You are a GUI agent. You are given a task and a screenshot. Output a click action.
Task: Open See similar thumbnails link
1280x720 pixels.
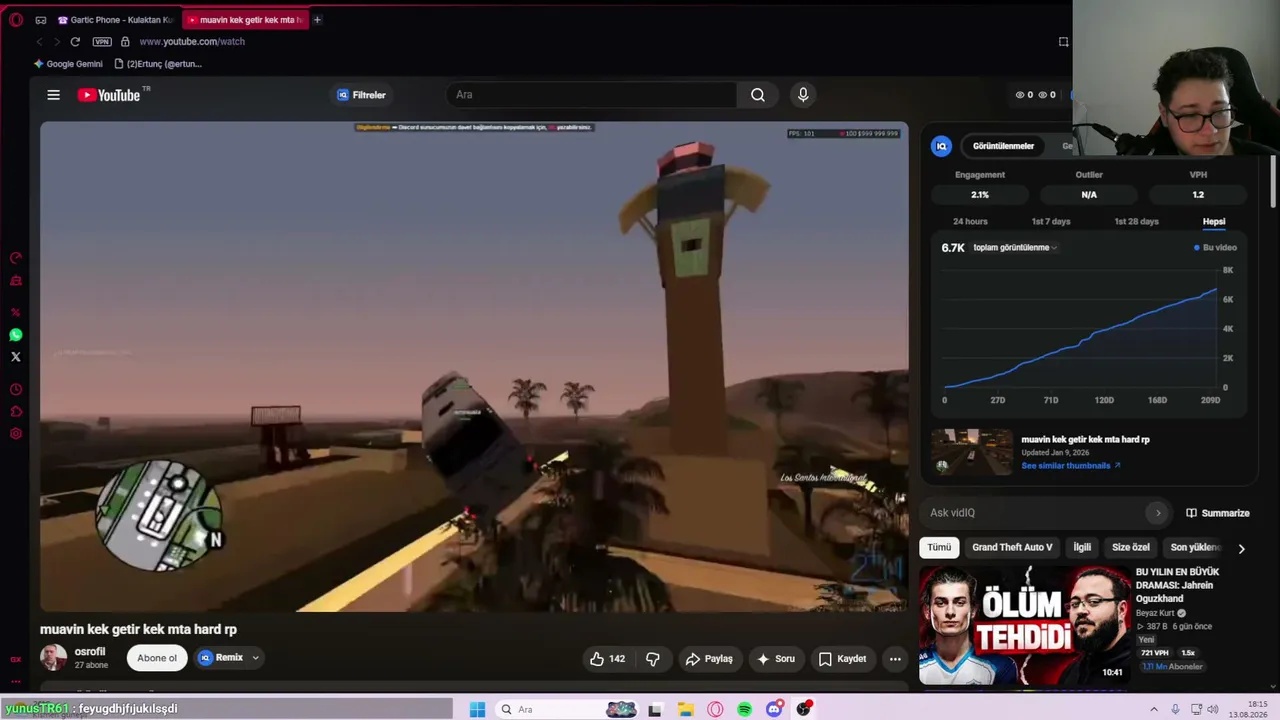tap(1071, 465)
